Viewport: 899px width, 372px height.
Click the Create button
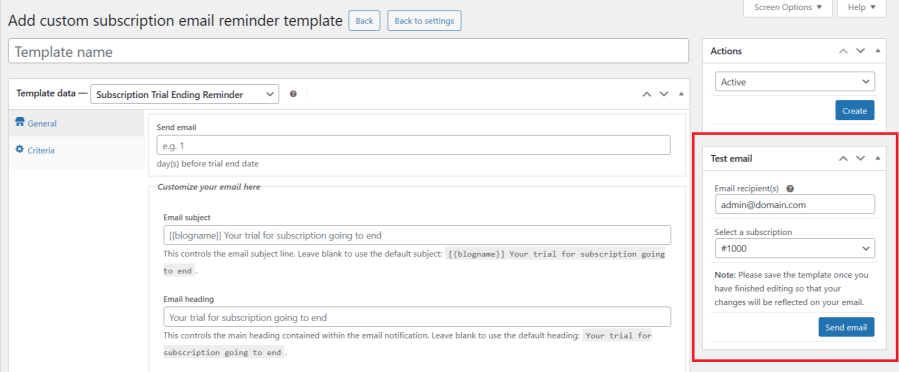coord(855,111)
